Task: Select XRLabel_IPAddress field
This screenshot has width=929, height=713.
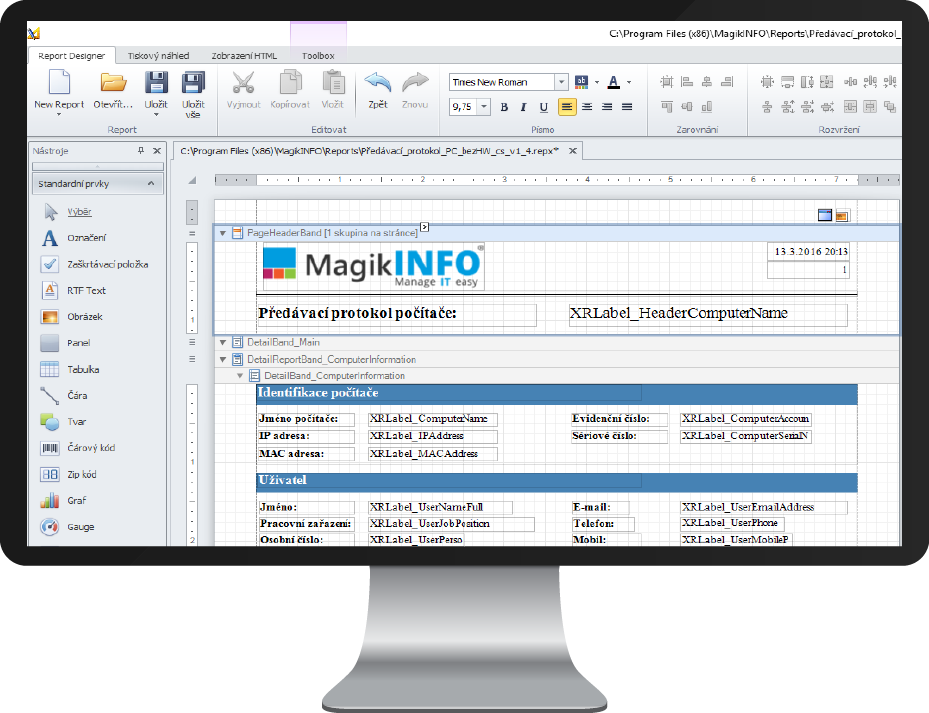Action: tap(433, 436)
